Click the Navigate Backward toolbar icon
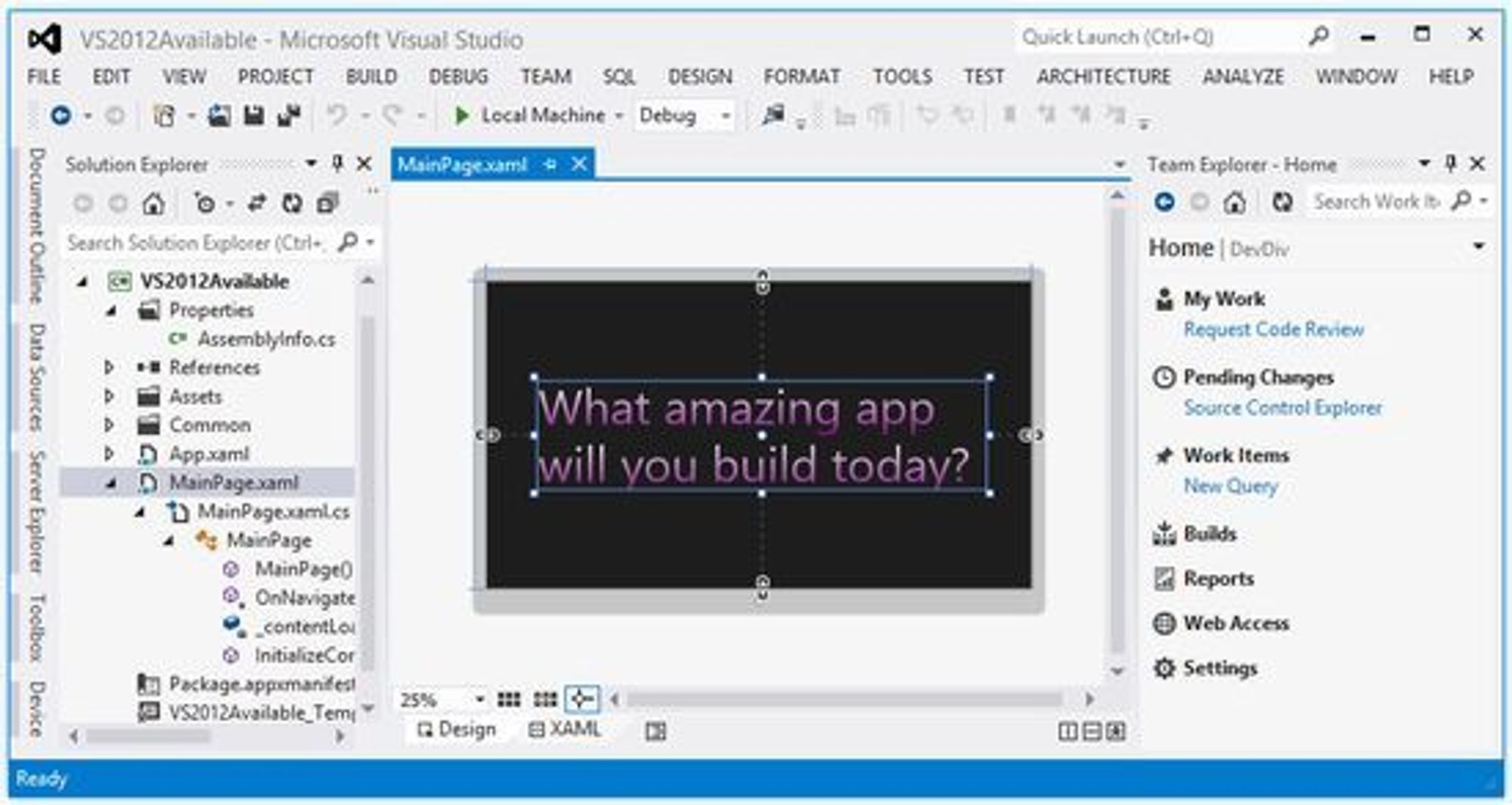 [61, 116]
